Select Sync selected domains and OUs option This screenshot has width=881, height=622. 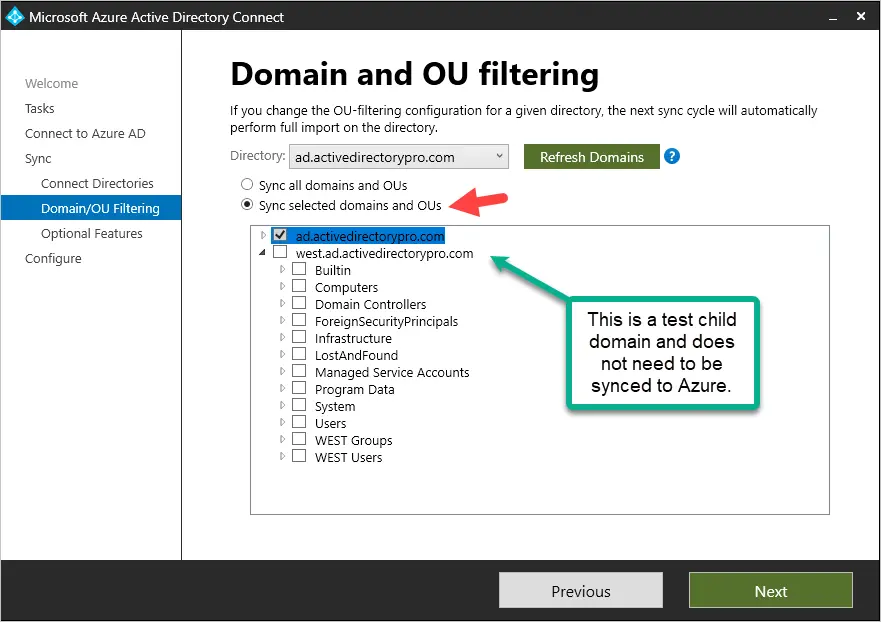247,205
